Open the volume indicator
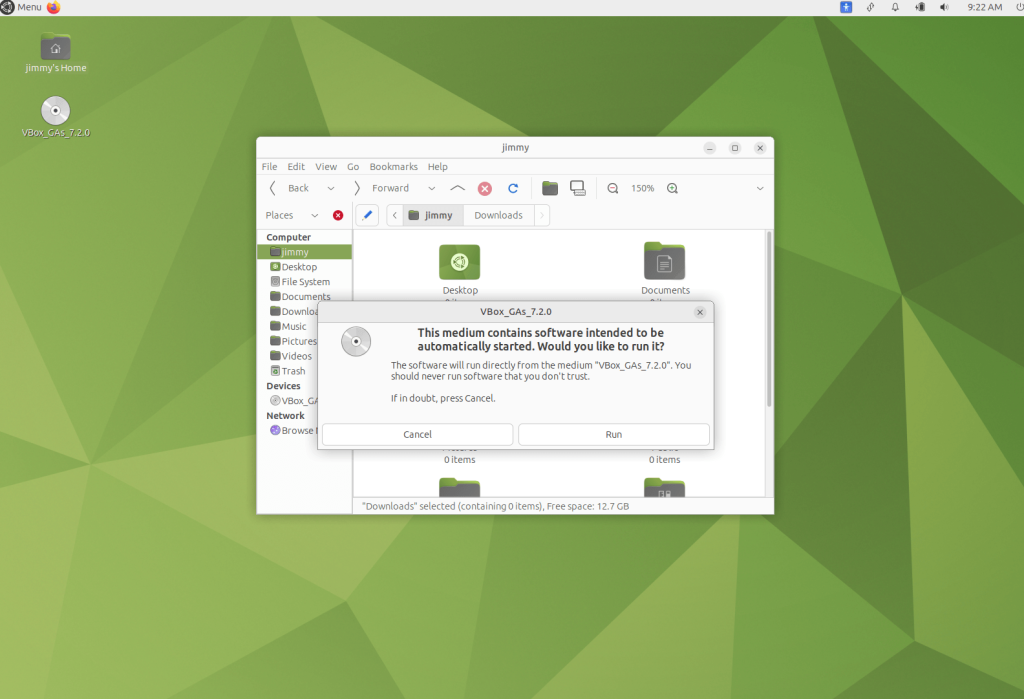 click(x=944, y=7)
